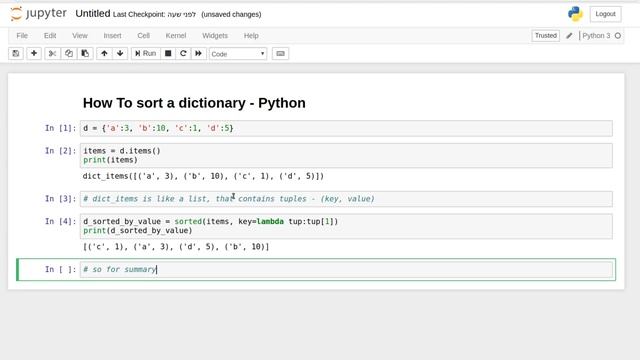This screenshot has height=360, width=640.
Task: Cut selected cells with scissors icon
Action: tap(52, 53)
